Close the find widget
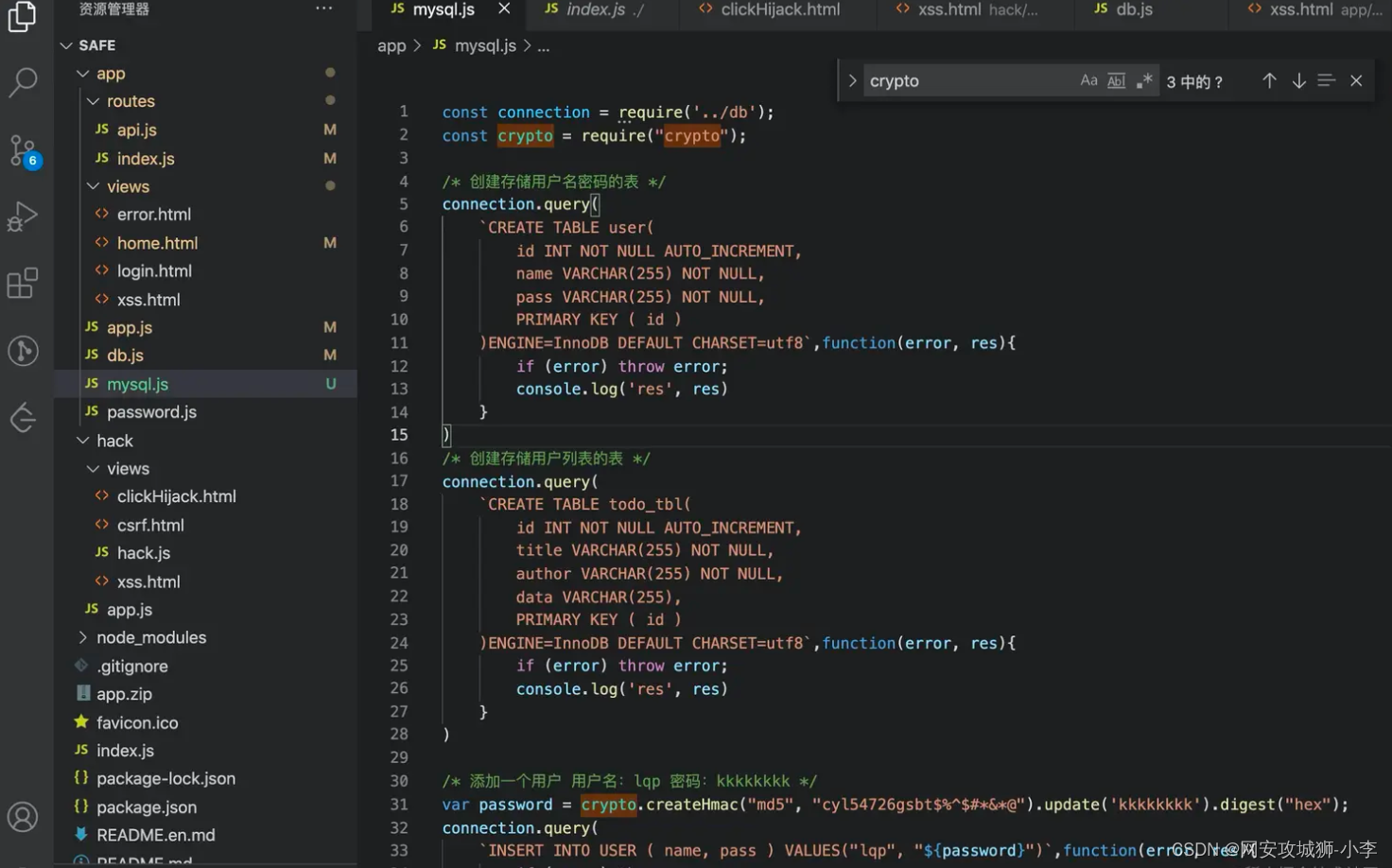This screenshot has width=1392, height=868. tap(1356, 81)
